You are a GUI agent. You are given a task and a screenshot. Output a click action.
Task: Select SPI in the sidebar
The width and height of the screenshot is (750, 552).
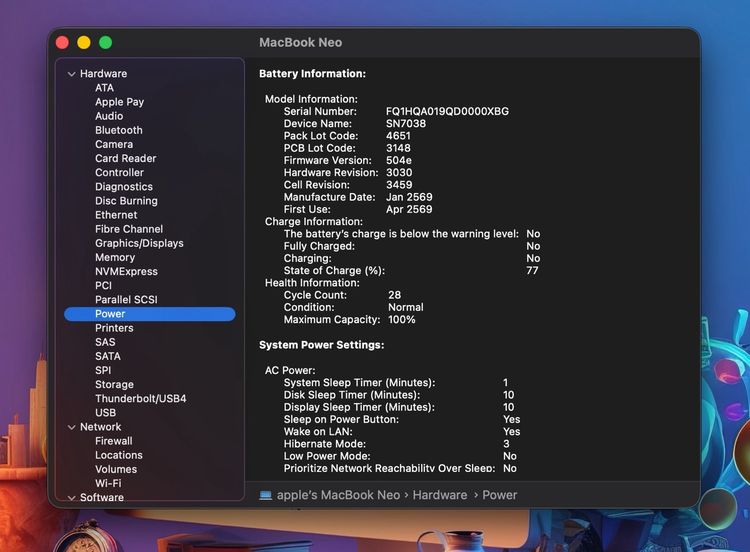103,371
